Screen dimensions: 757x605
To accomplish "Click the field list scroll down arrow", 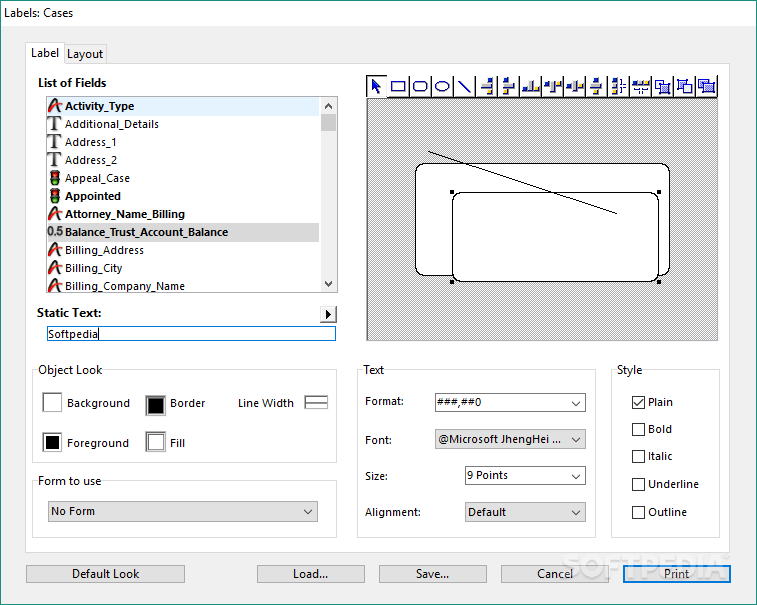I will pyautogui.click(x=328, y=284).
